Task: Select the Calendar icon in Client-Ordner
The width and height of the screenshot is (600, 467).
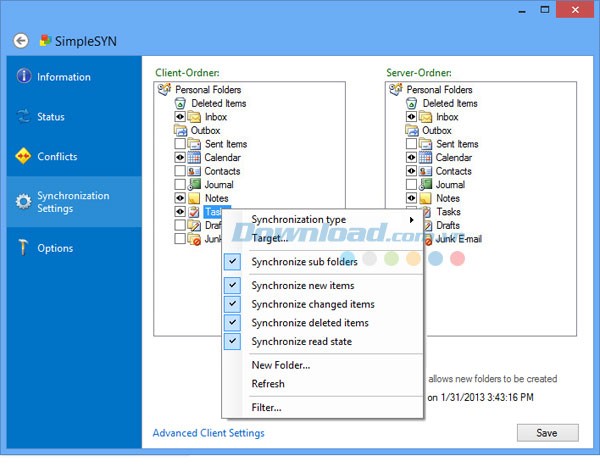Action: [196, 158]
